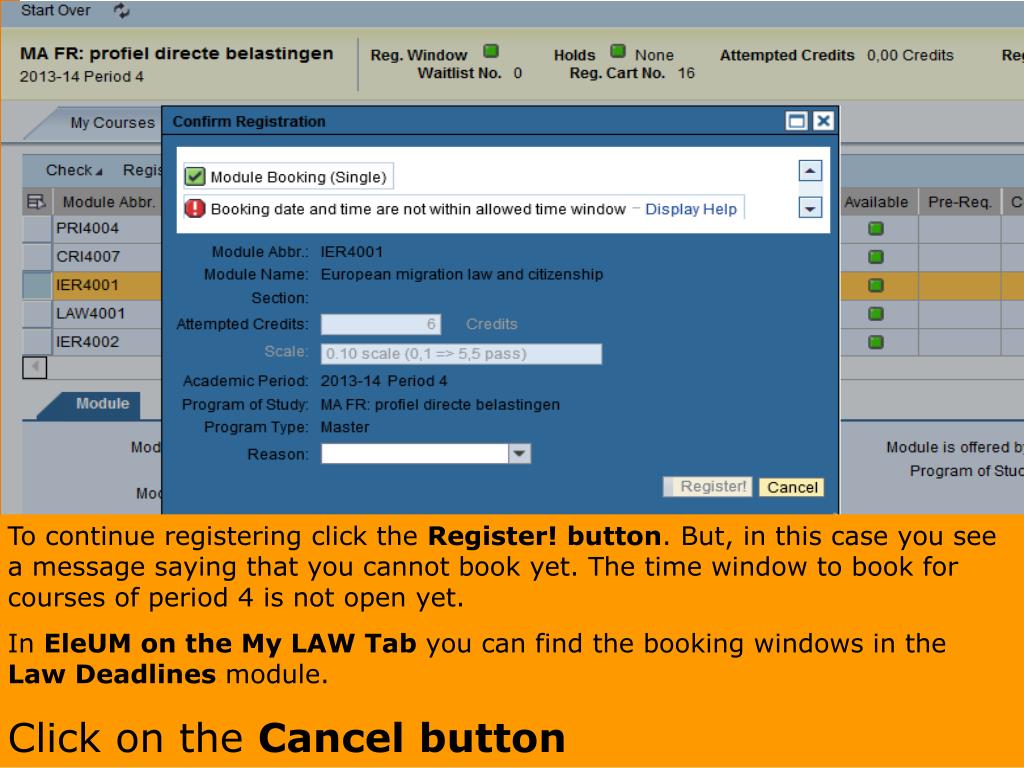
Task: Click the green Available indicator for IER4001
Action: (876, 285)
